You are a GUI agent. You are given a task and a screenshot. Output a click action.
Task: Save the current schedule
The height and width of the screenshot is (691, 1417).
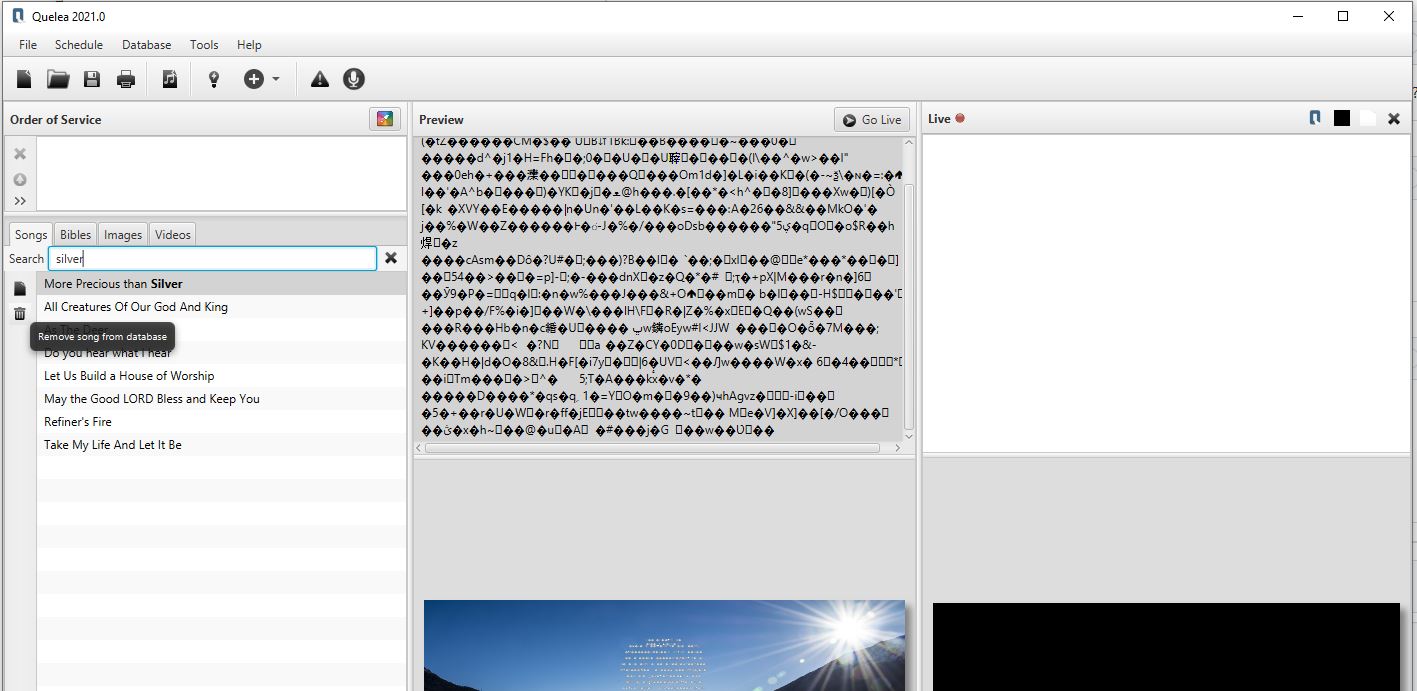pos(92,78)
